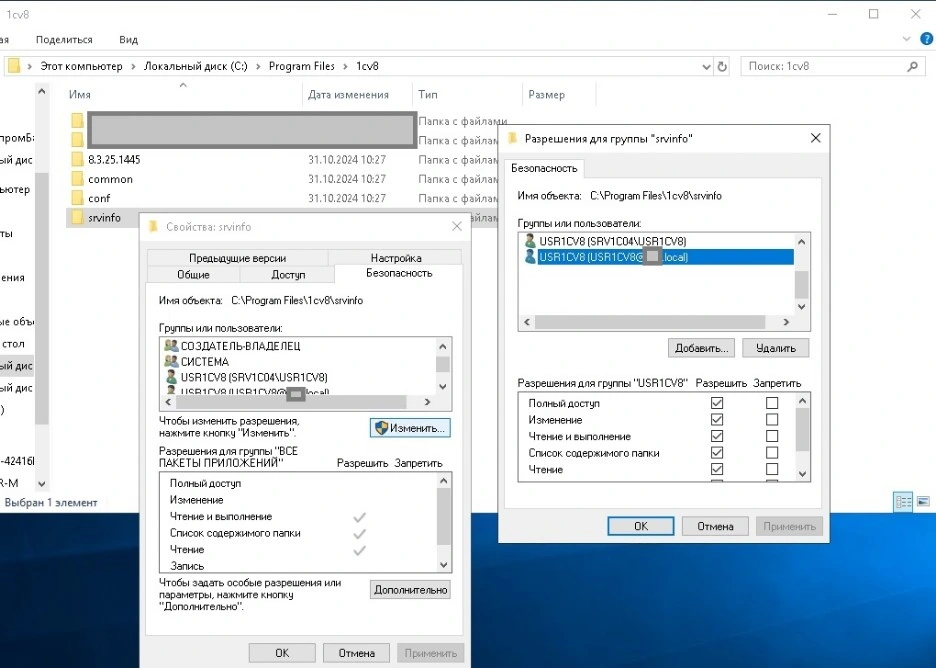Click the Изменить... button
This screenshot has width=936, height=668.
pyautogui.click(x=410, y=428)
